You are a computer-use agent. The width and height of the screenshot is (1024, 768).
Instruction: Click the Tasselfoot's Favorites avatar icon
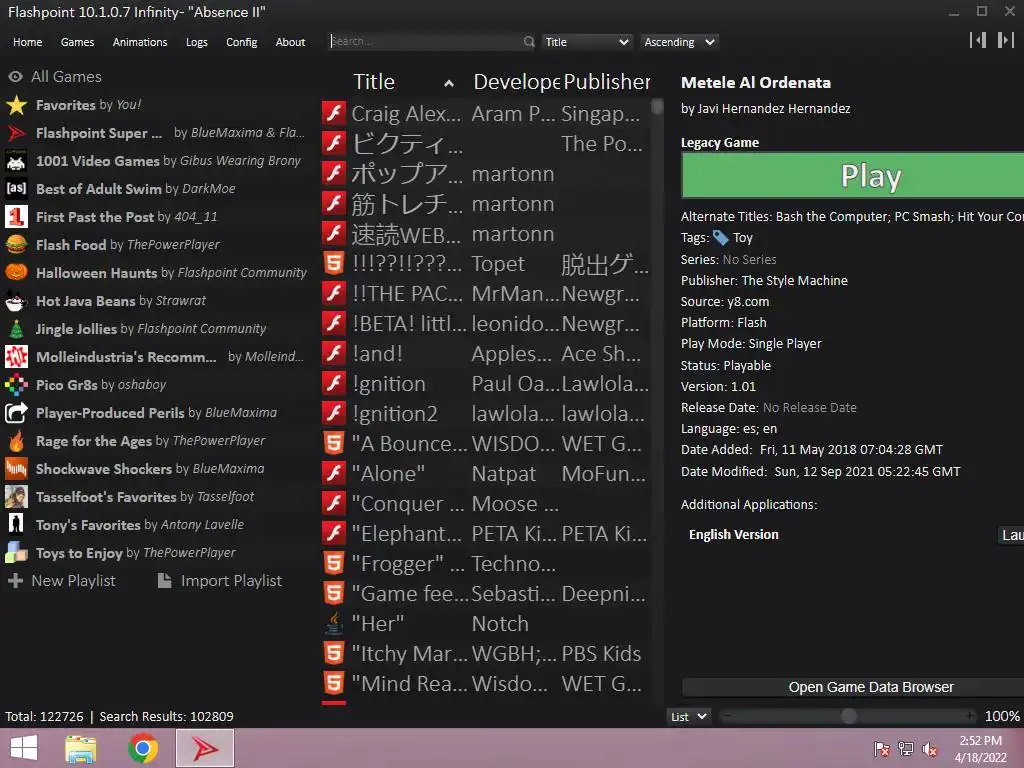(16, 497)
